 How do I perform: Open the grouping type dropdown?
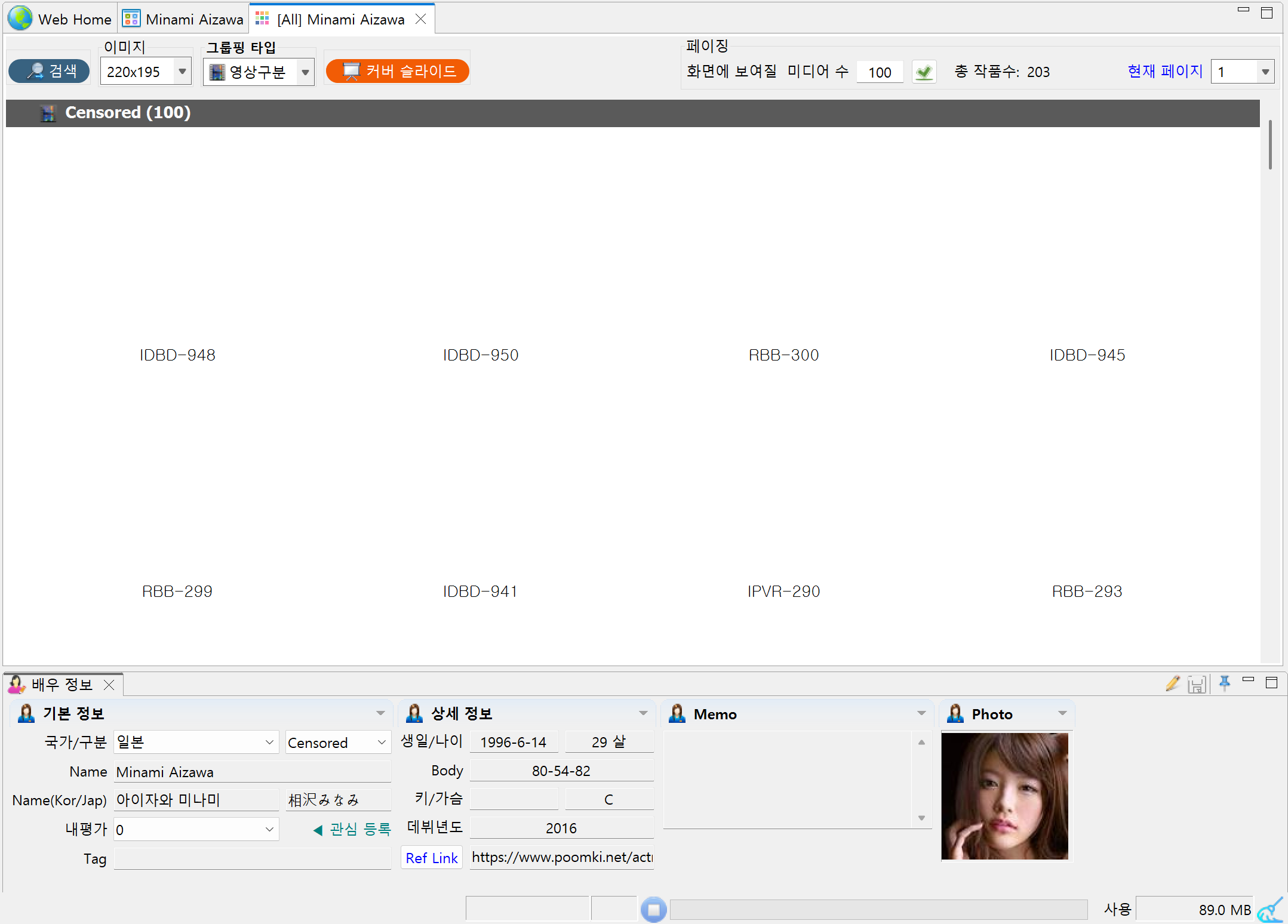click(x=305, y=72)
